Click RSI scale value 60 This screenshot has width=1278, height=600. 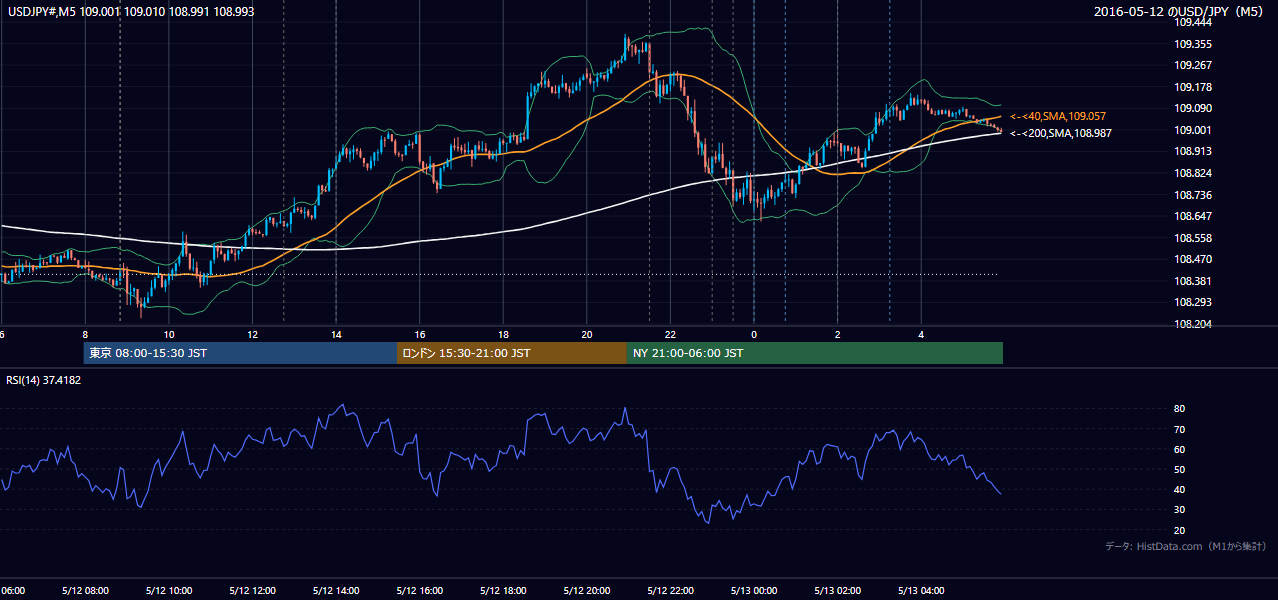(1180, 449)
